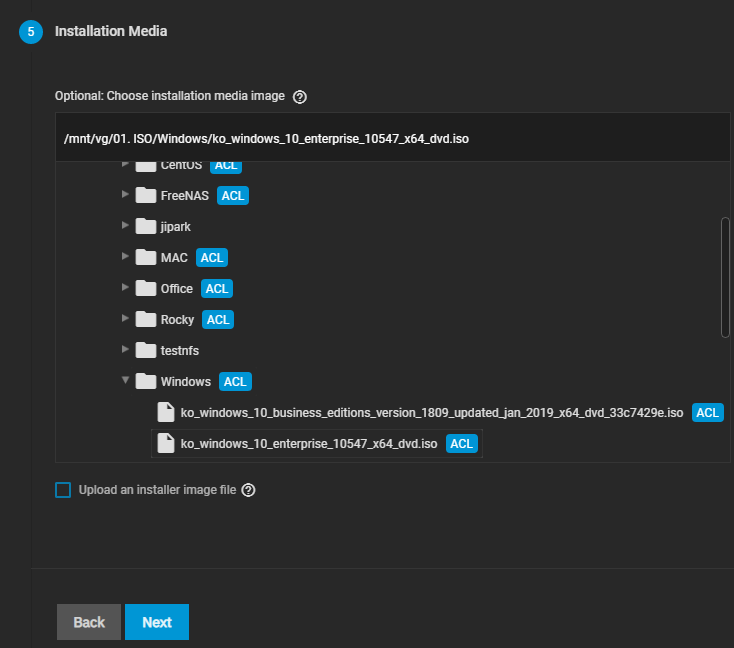Click help icon beside installation media label
Screen dimensions: 734x648
(299, 97)
